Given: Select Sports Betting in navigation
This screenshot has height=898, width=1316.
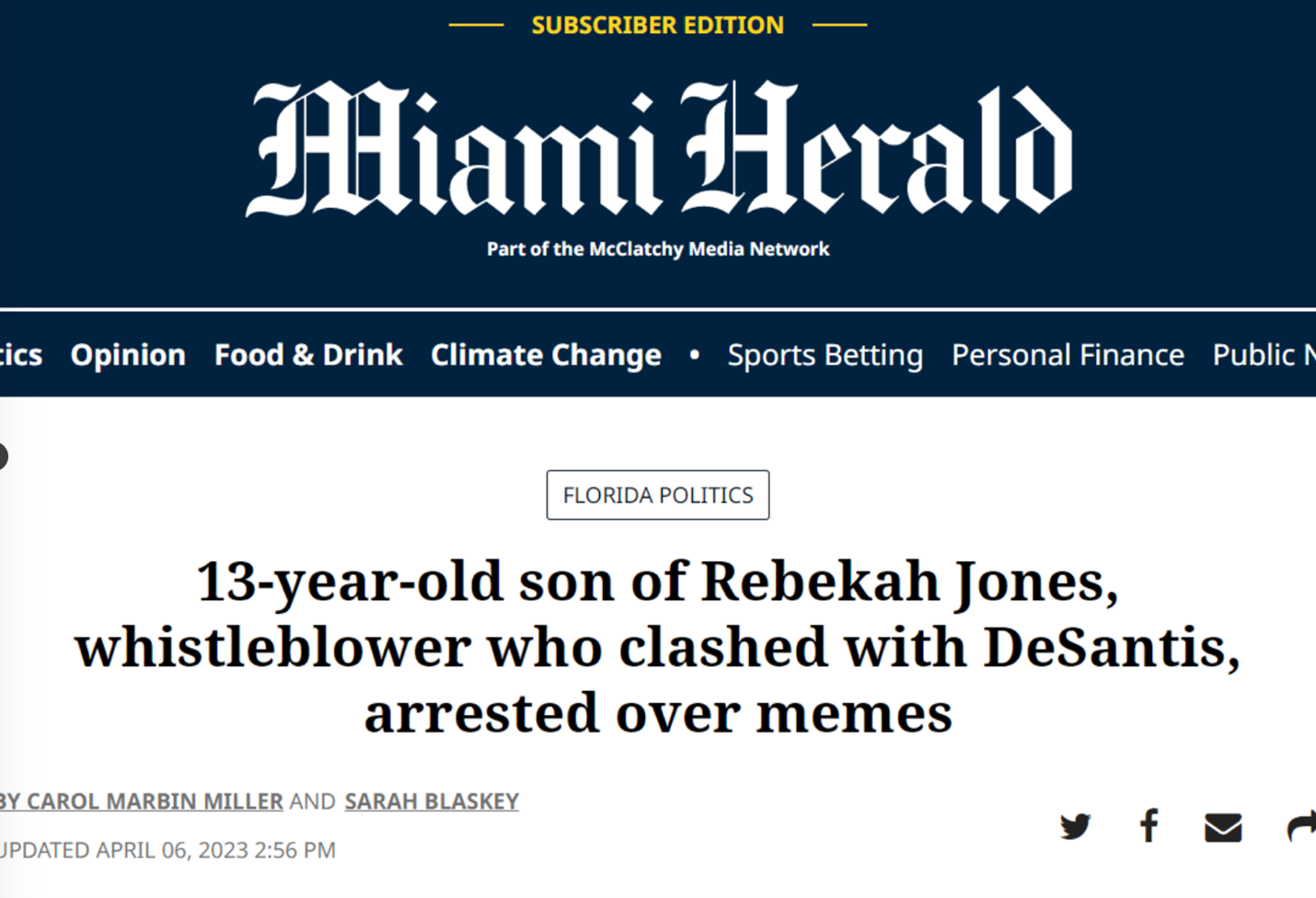Looking at the screenshot, I should 825,355.
